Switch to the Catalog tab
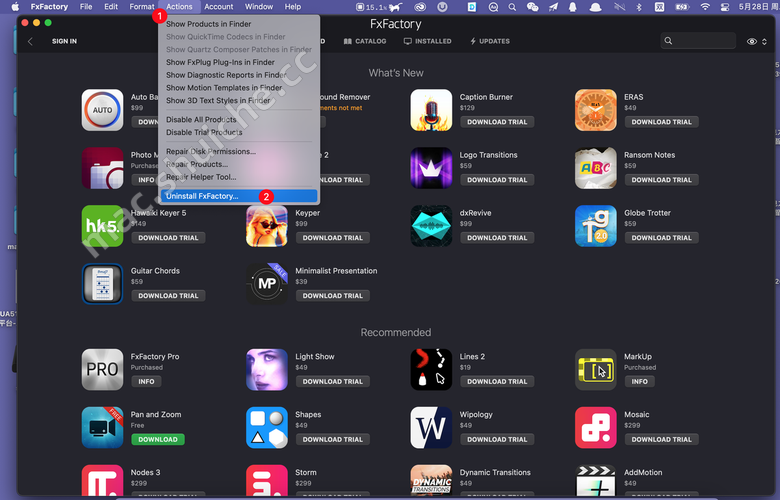 365,41
